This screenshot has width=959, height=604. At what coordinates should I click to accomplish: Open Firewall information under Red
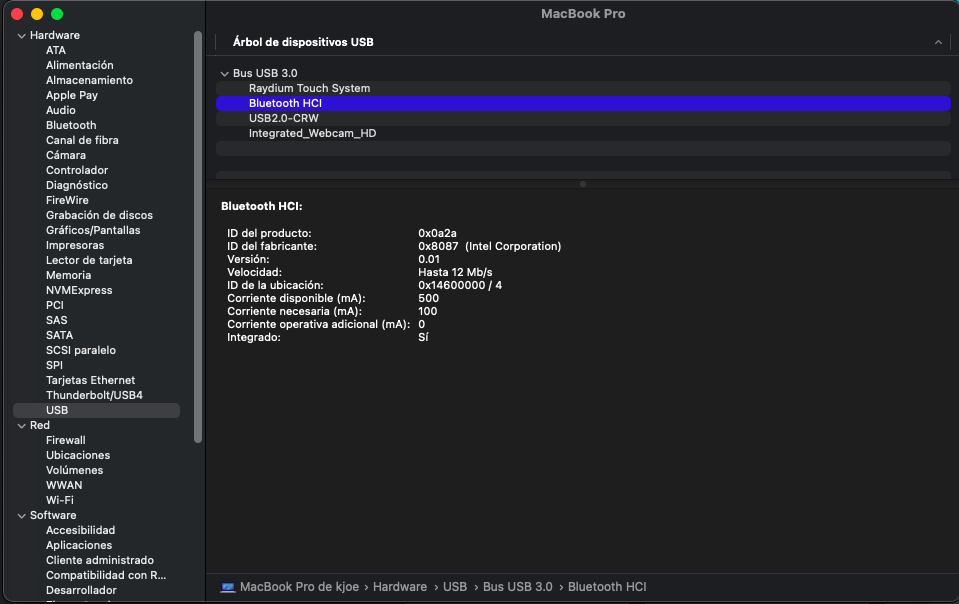(65, 439)
